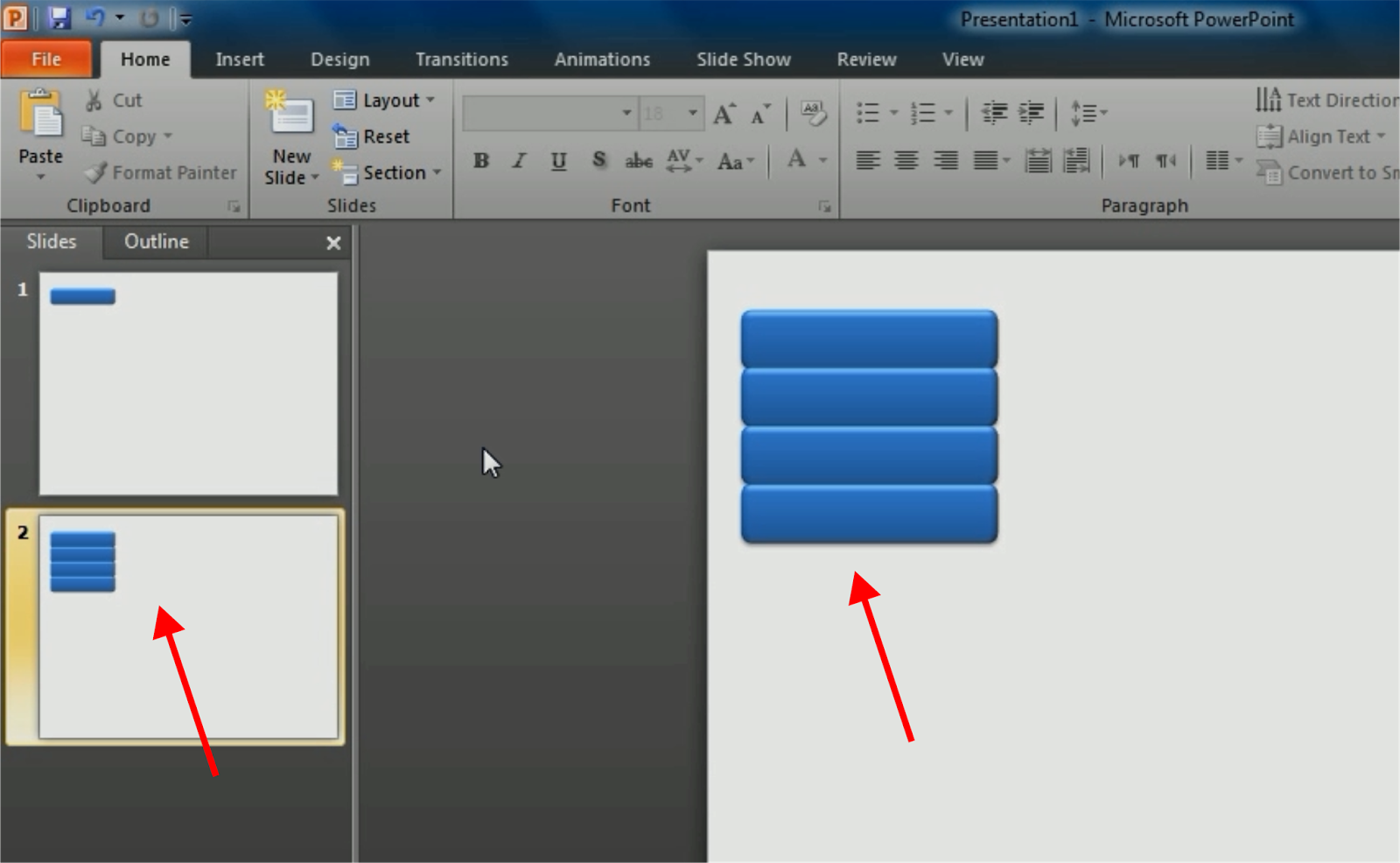
Task: Cut the selection with the scissors icon
Action: click(94, 101)
